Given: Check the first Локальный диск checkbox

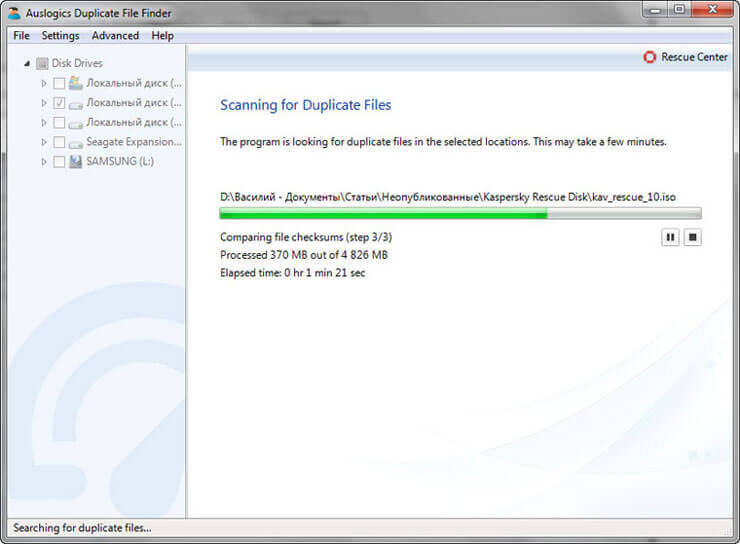Looking at the screenshot, I should (x=59, y=84).
